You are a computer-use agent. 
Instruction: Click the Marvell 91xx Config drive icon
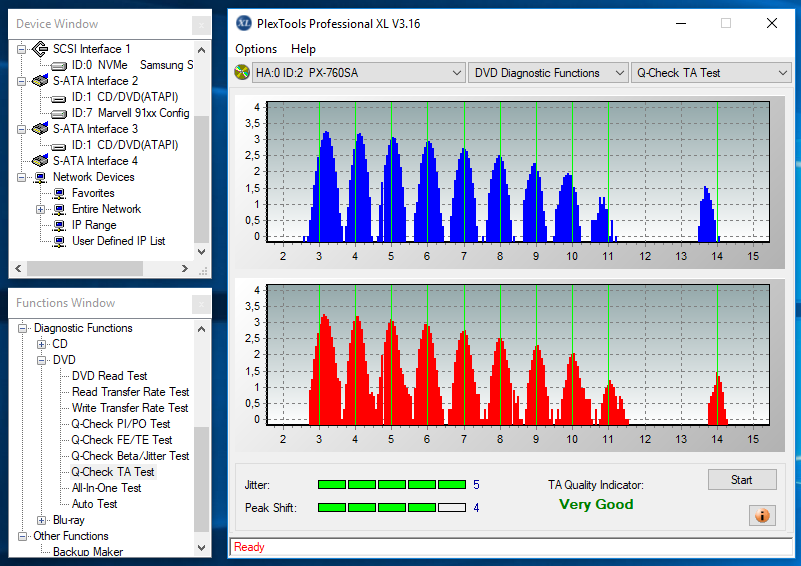pos(59,113)
